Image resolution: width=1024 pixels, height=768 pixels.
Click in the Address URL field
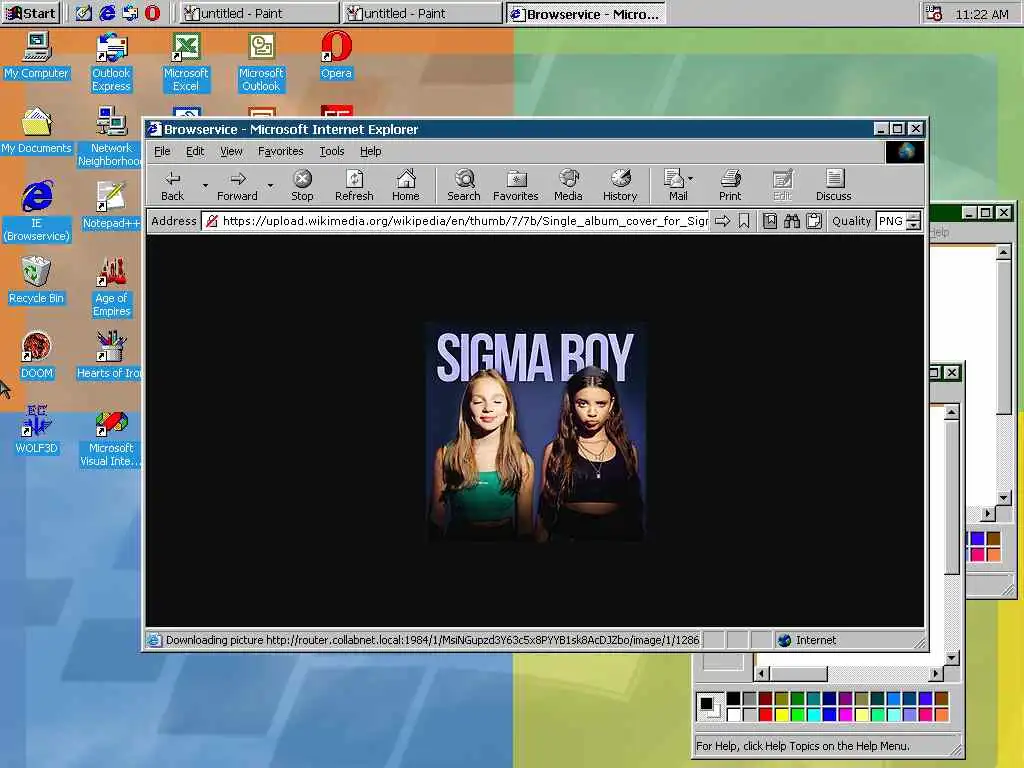[456, 221]
